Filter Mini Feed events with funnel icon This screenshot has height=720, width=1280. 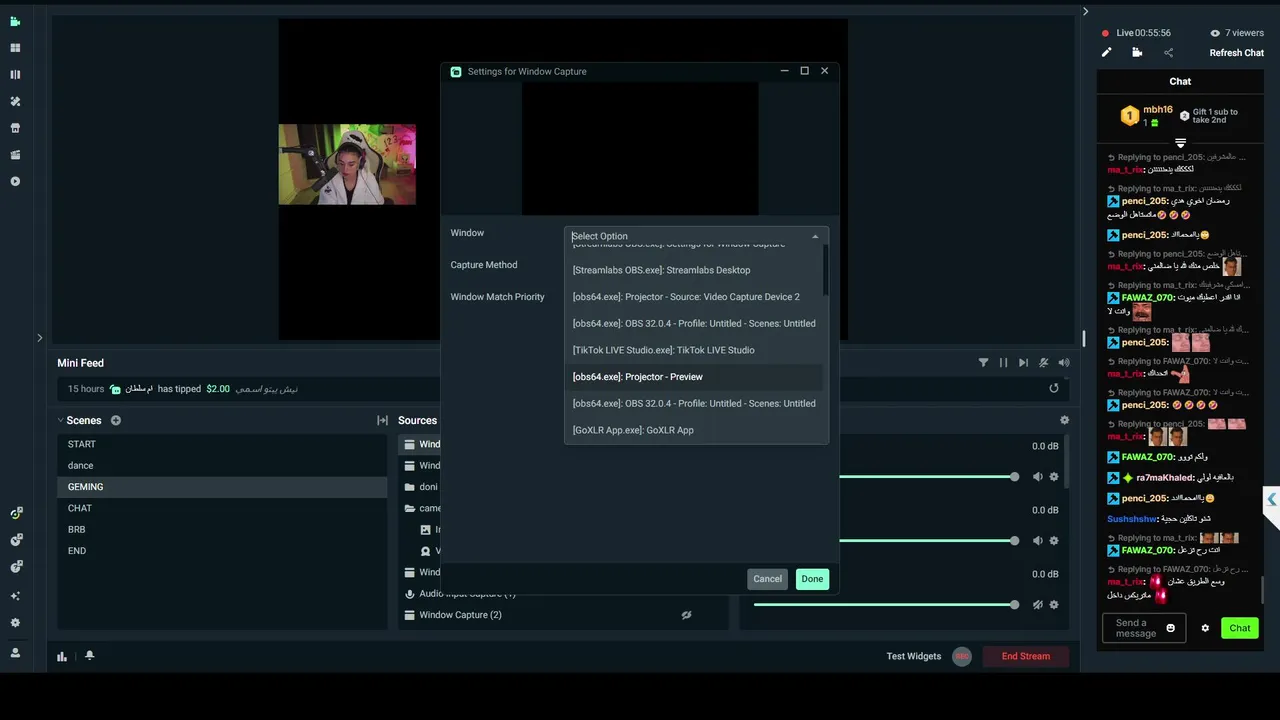click(983, 363)
